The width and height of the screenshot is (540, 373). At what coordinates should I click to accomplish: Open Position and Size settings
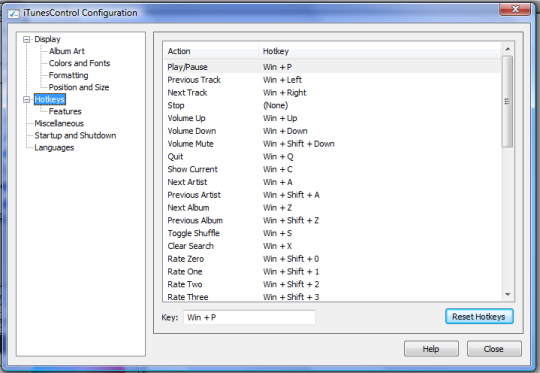click(79, 87)
